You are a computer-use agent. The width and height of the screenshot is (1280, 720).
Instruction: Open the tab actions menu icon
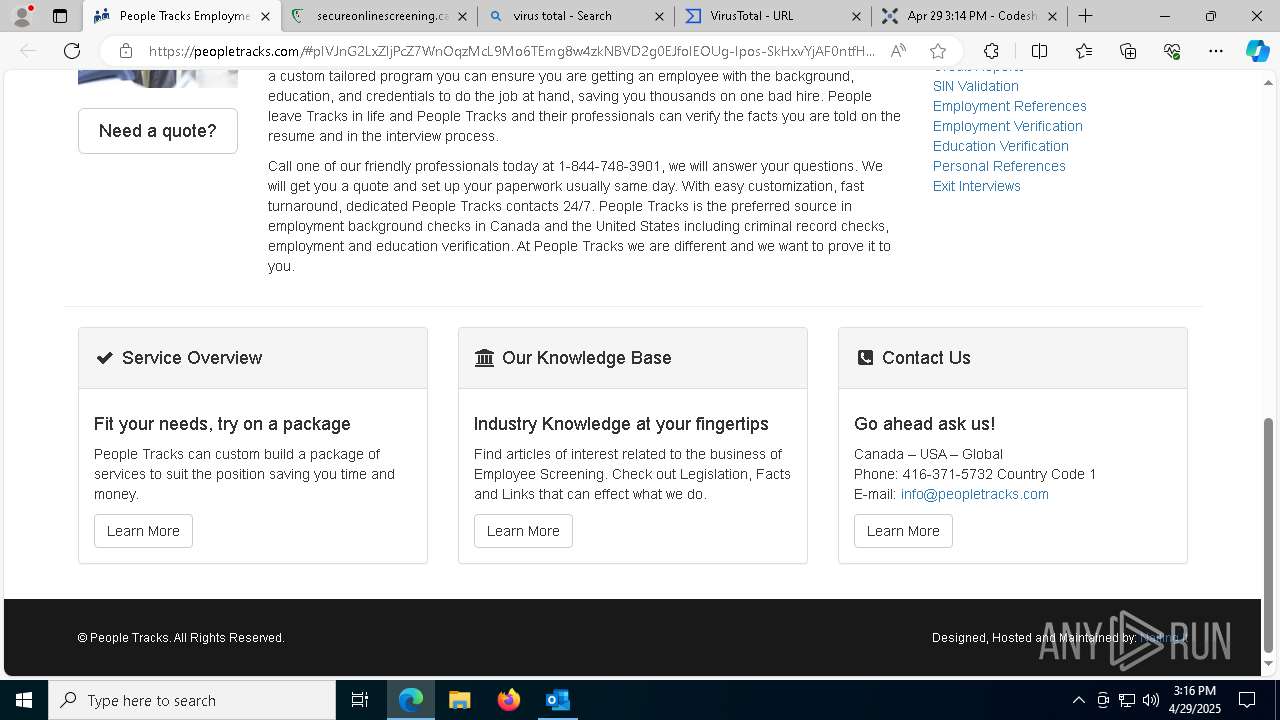[x=60, y=16]
